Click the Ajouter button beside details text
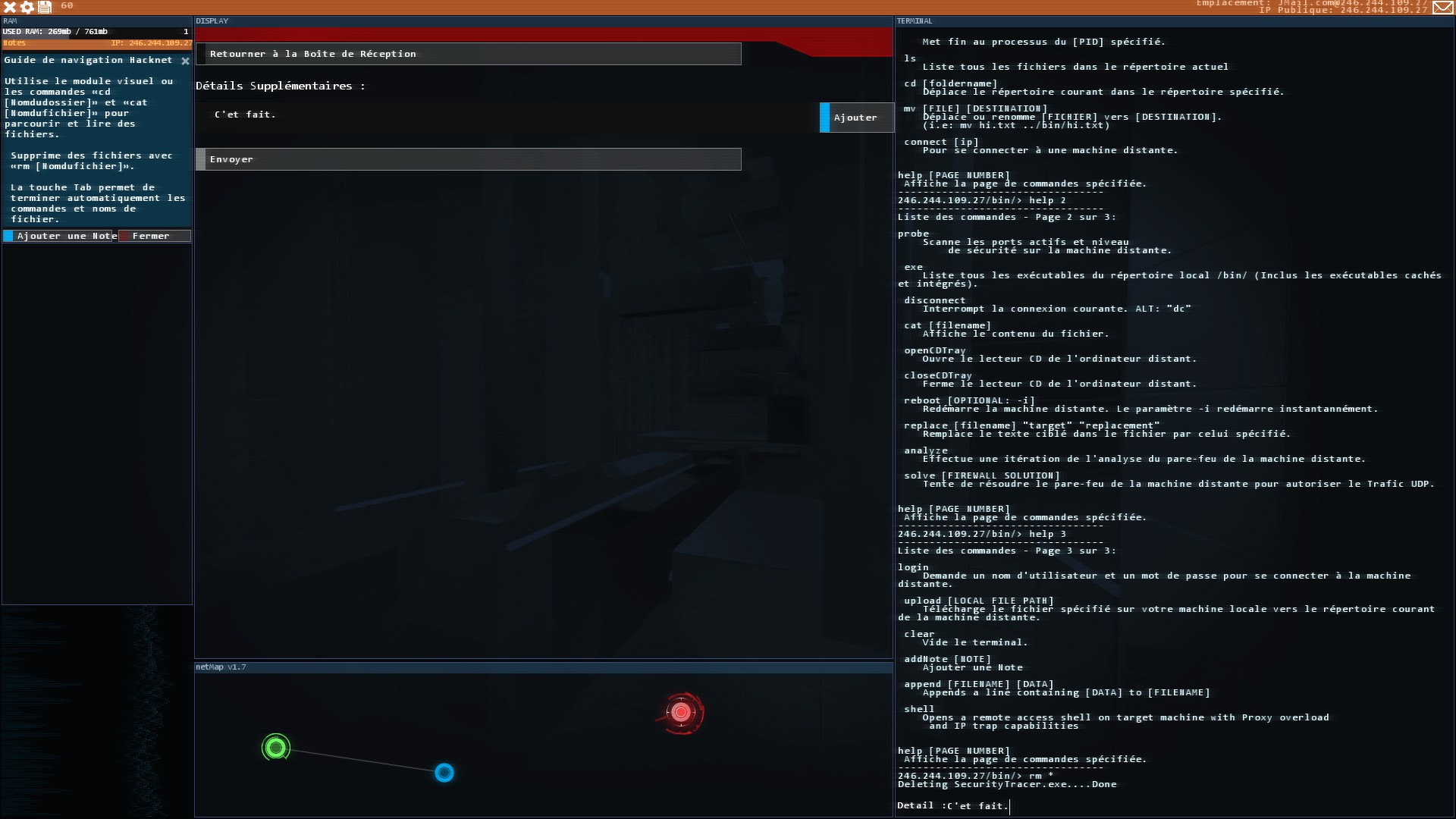This screenshot has height=819, width=1456. point(857,118)
